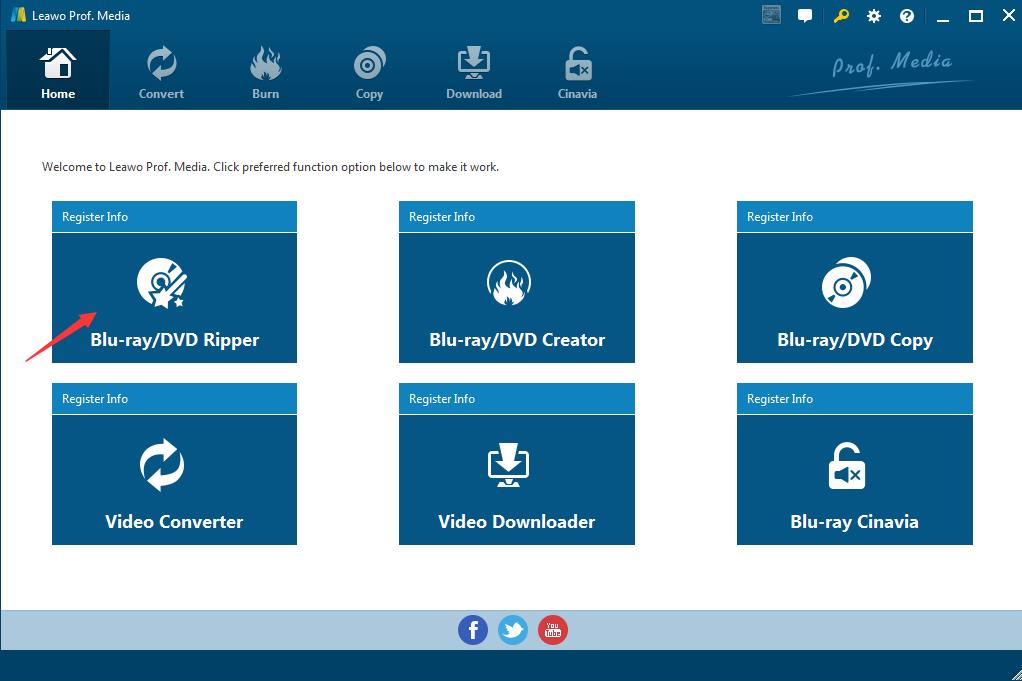This screenshot has height=681, width=1022.
Task: Click Register Info above Blu-ray/DVD Ripper
Action: point(95,217)
